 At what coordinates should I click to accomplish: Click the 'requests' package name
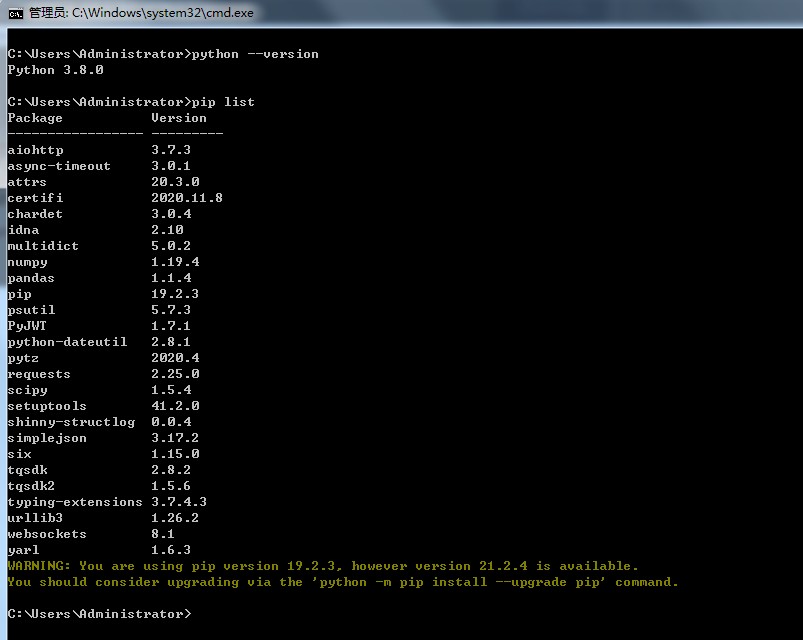[x=39, y=374]
